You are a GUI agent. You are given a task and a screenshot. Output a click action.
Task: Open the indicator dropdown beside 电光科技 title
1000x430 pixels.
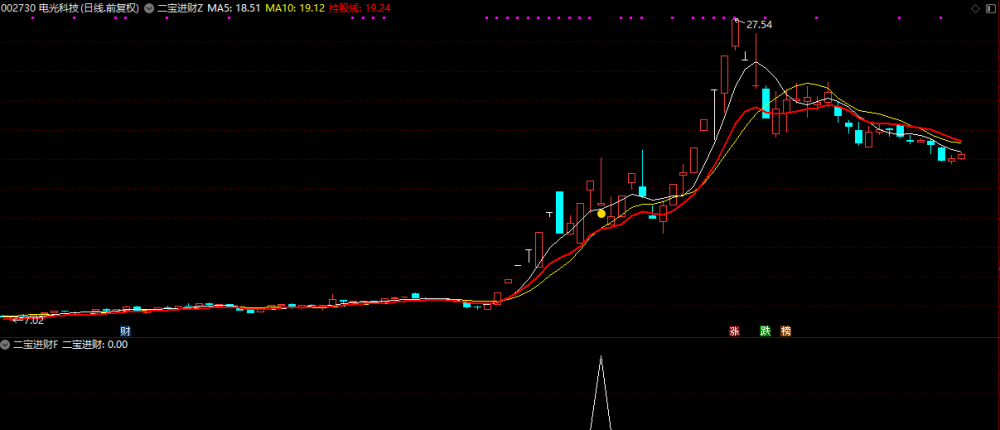[149, 8]
